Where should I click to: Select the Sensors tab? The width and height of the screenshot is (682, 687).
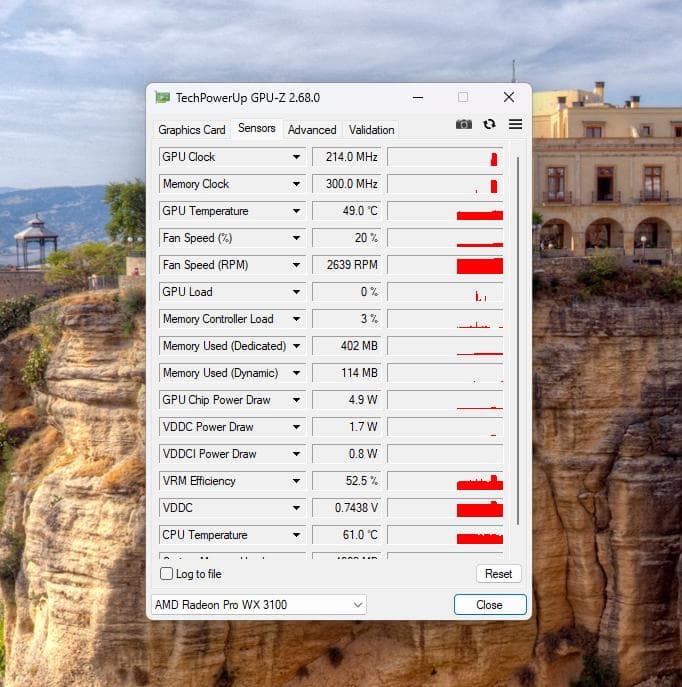point(257,128)
